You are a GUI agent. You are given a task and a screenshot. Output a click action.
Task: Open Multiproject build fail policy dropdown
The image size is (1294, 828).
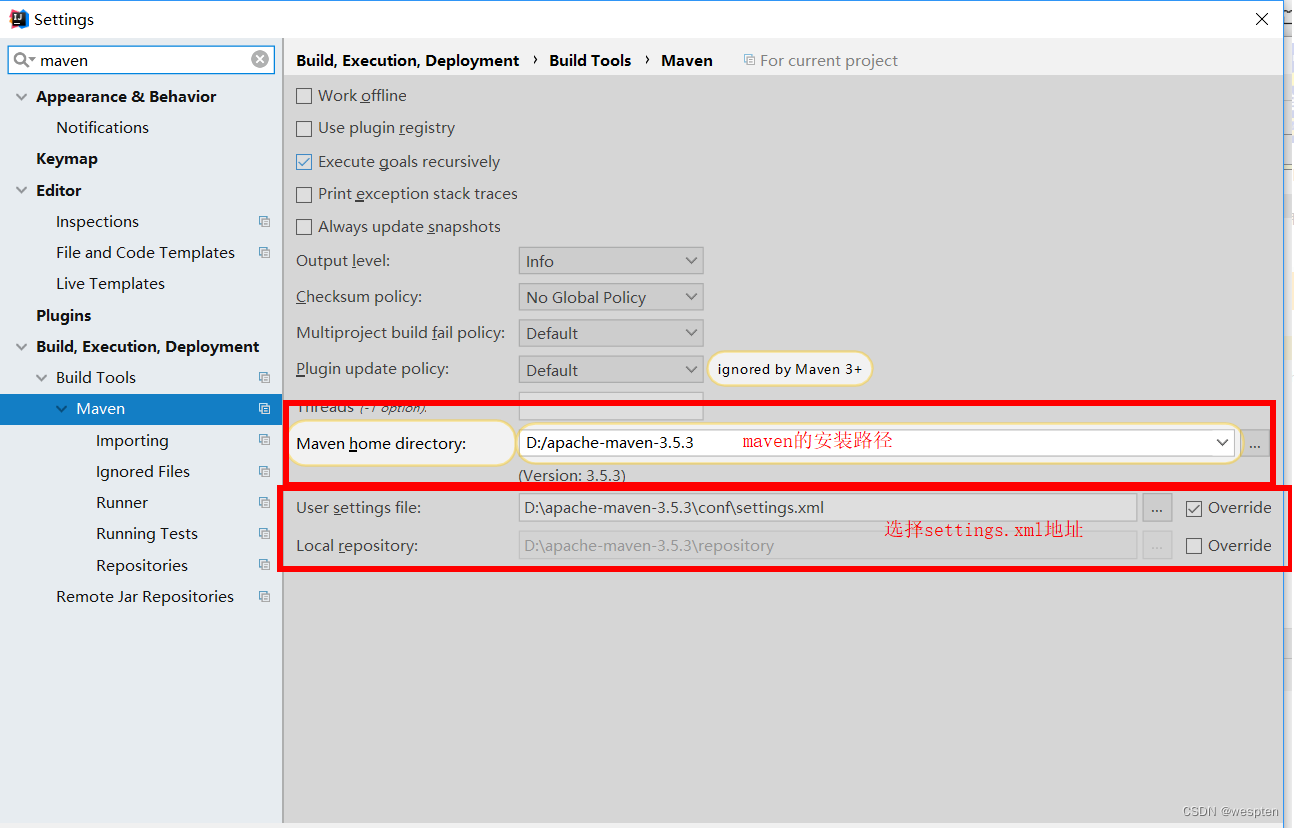[611, 333]
